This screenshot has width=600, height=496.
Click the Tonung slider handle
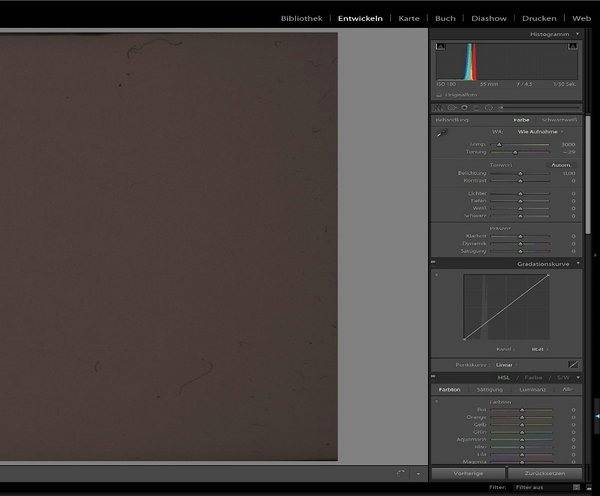point(515,152)
